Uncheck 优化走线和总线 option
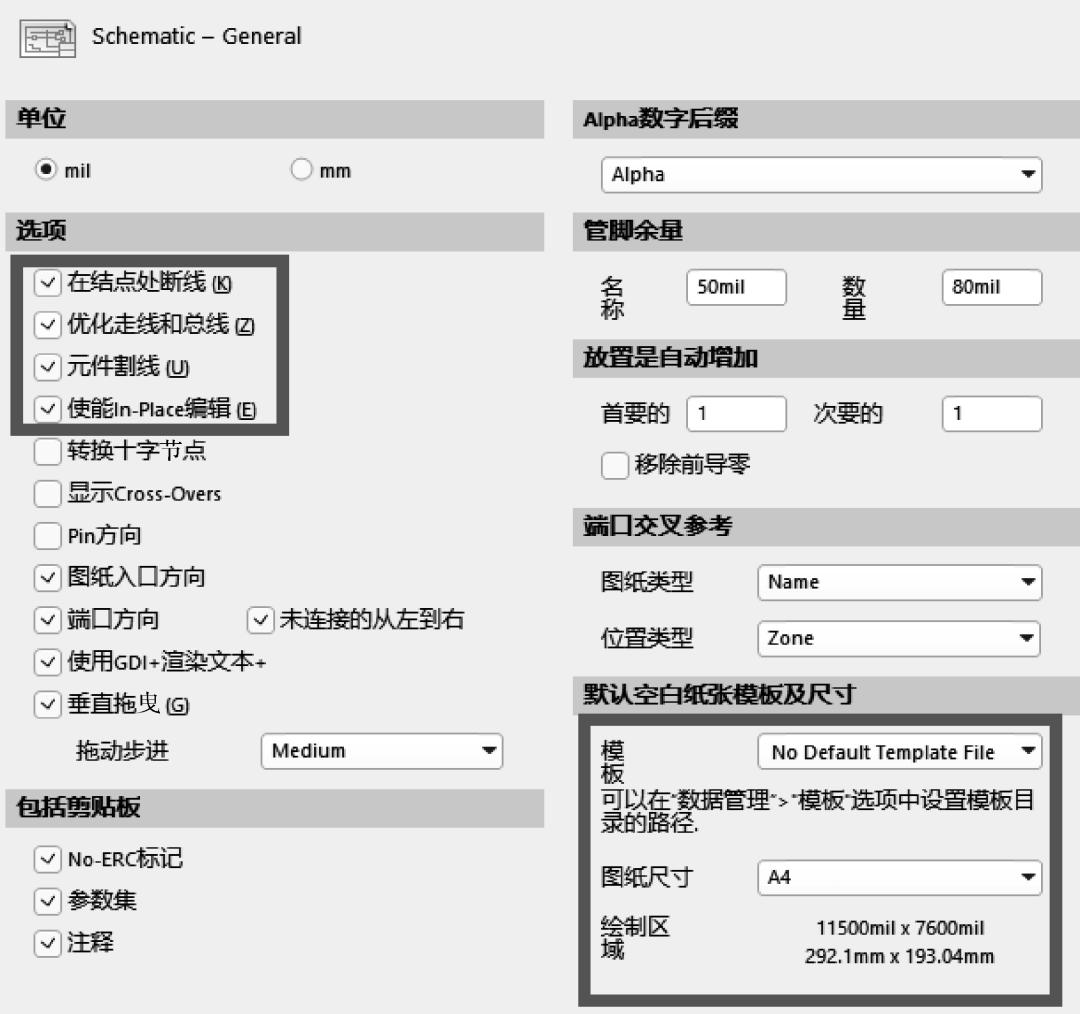This screenshot has height=1014, width=1080. 48,325
